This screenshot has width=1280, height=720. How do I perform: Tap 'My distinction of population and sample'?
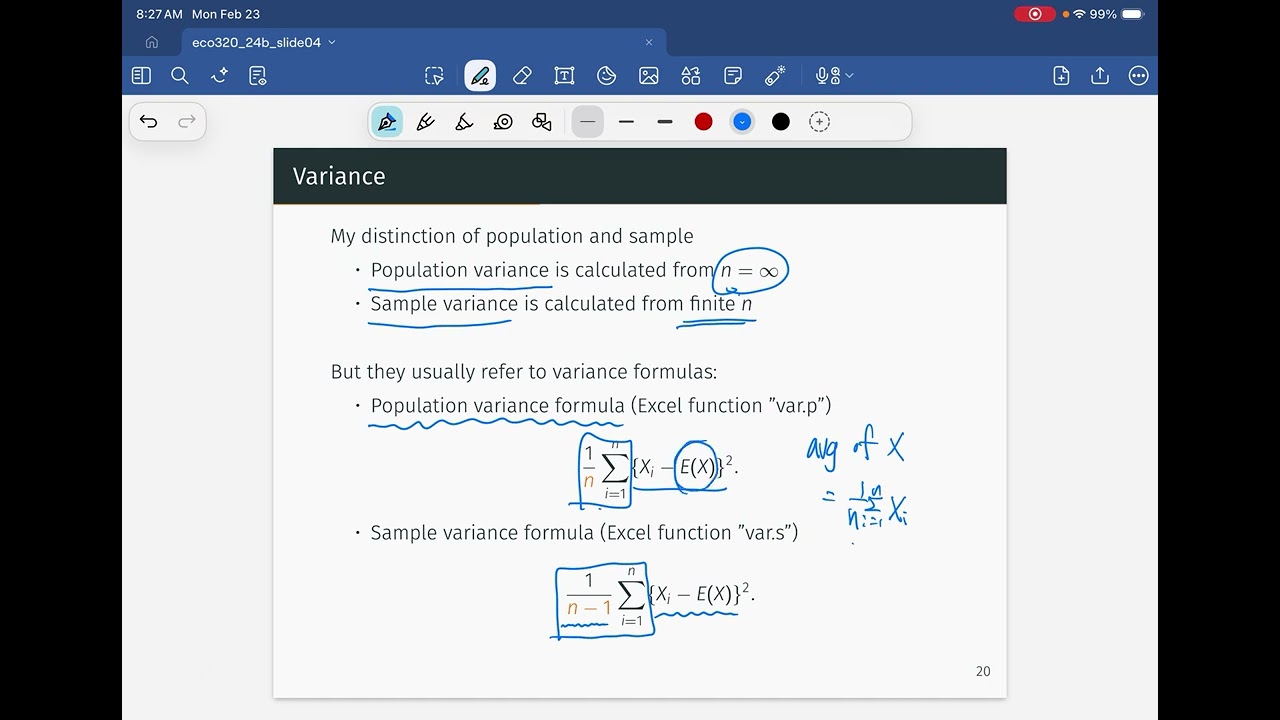[512, 237]
